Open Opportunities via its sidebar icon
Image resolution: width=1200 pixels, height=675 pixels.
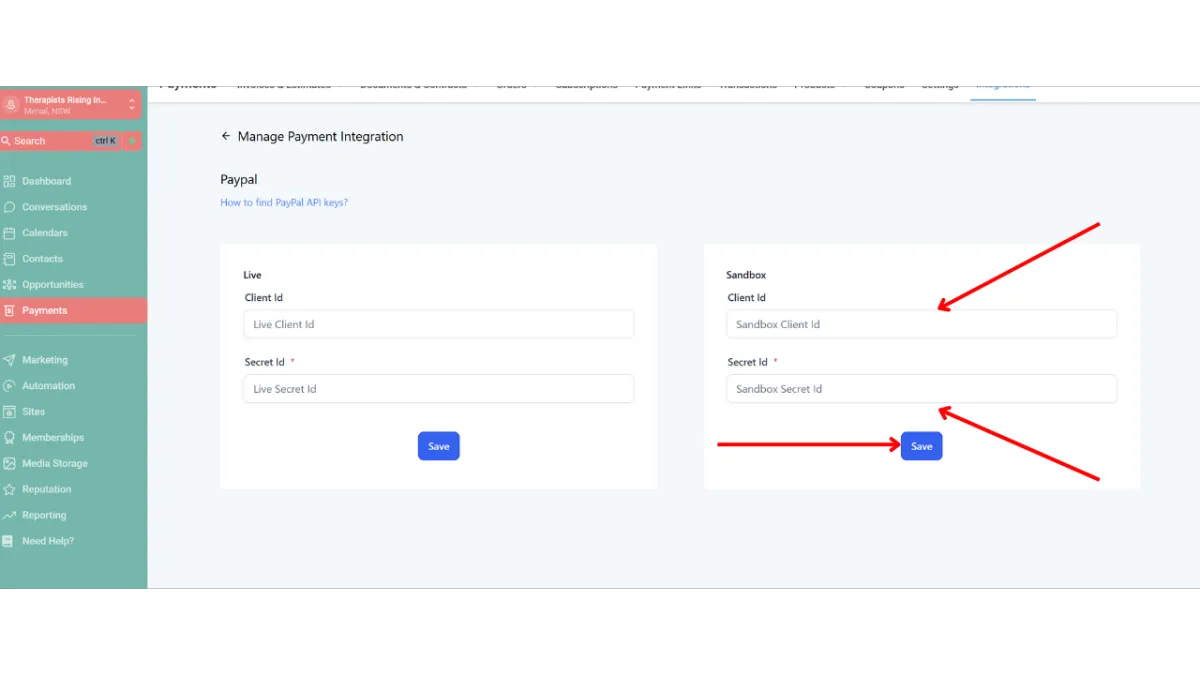click(9, 285)
